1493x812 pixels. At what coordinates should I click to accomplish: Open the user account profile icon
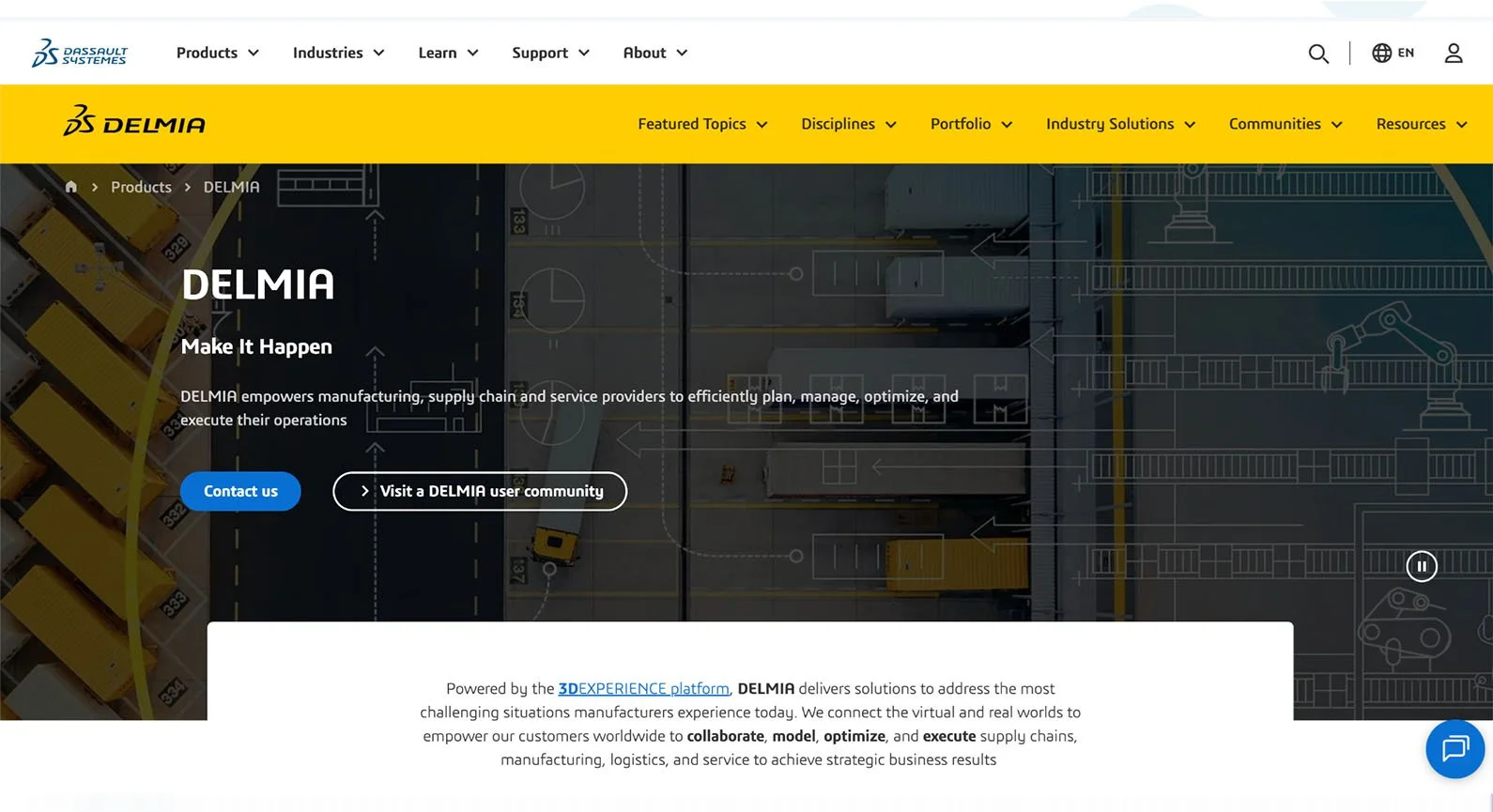pos(1453,53)
